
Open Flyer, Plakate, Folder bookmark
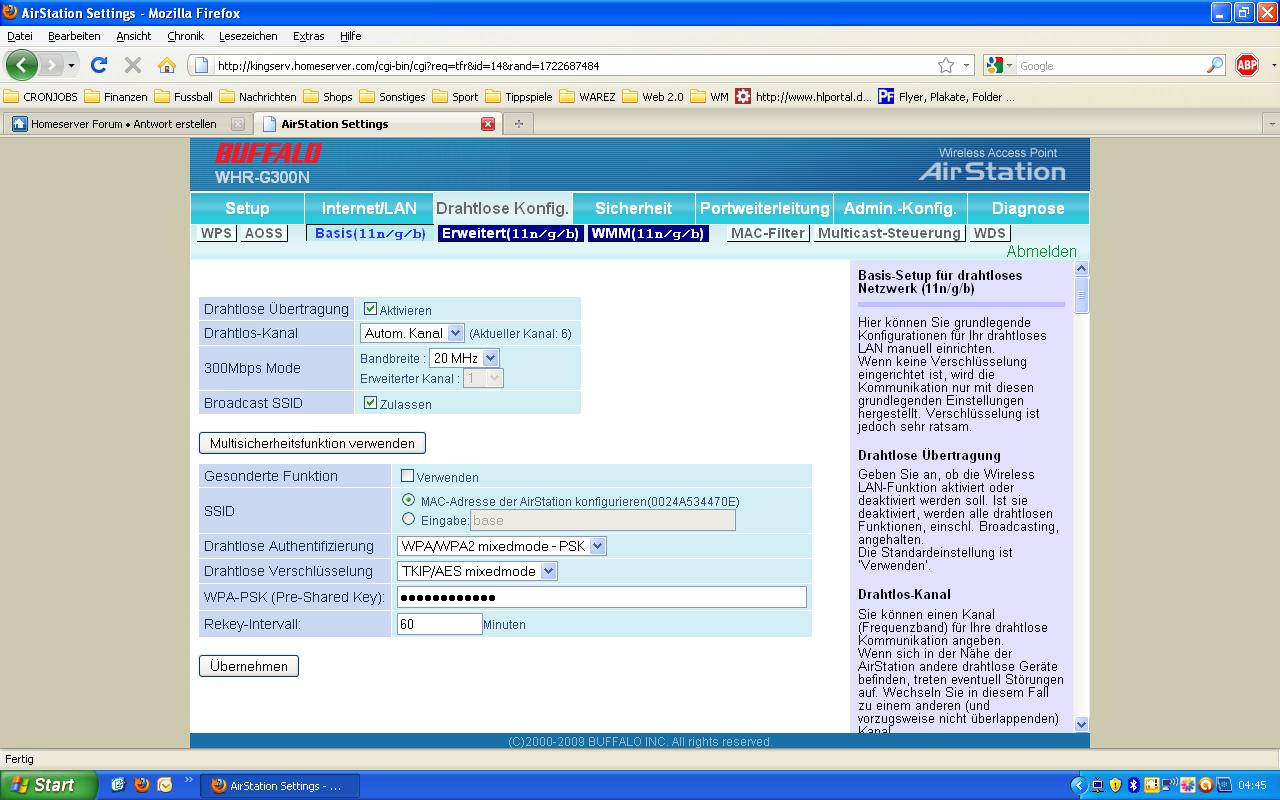coord(946,97)
